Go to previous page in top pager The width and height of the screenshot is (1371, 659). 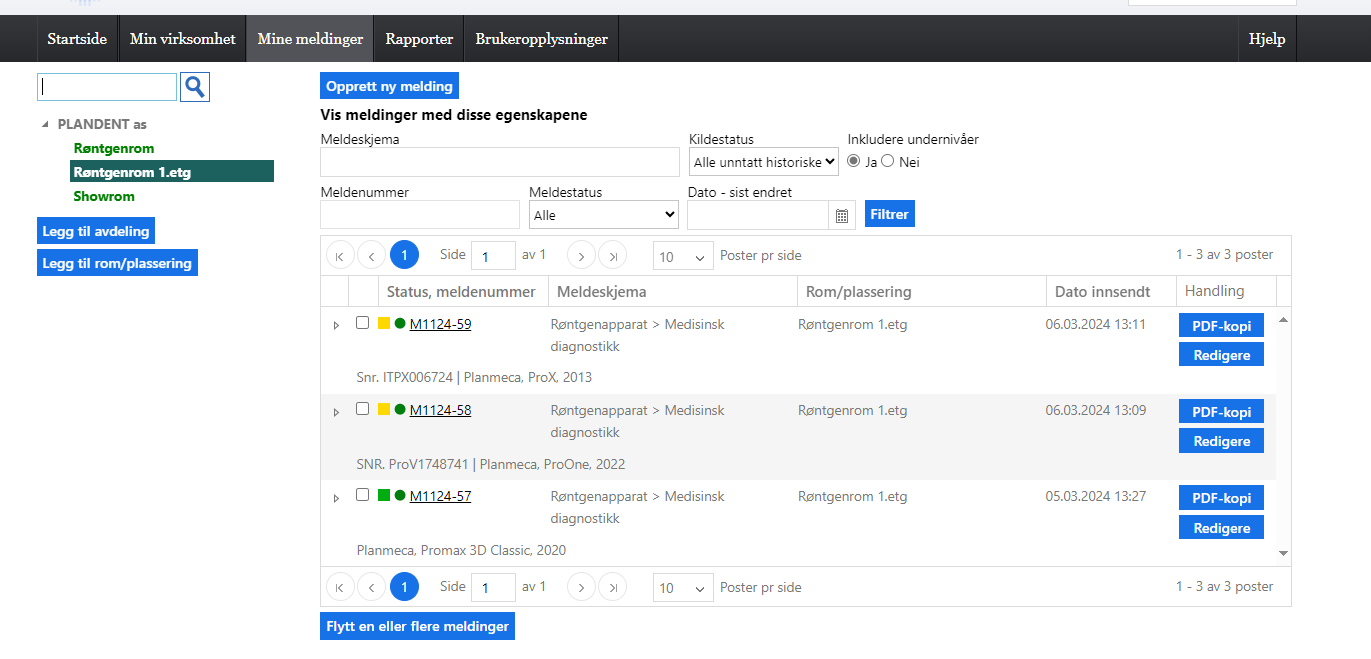click(x=372, y=256)
